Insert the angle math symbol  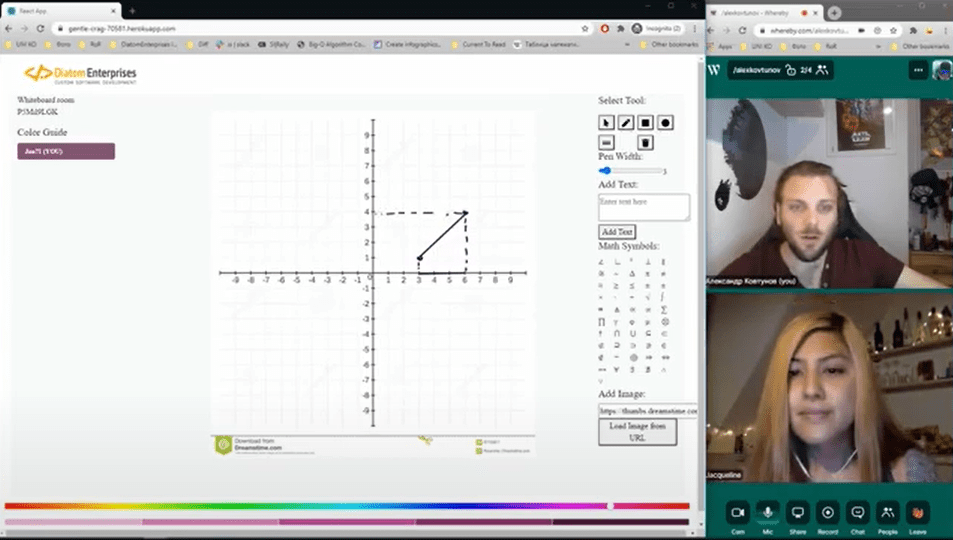pos(601,262)
